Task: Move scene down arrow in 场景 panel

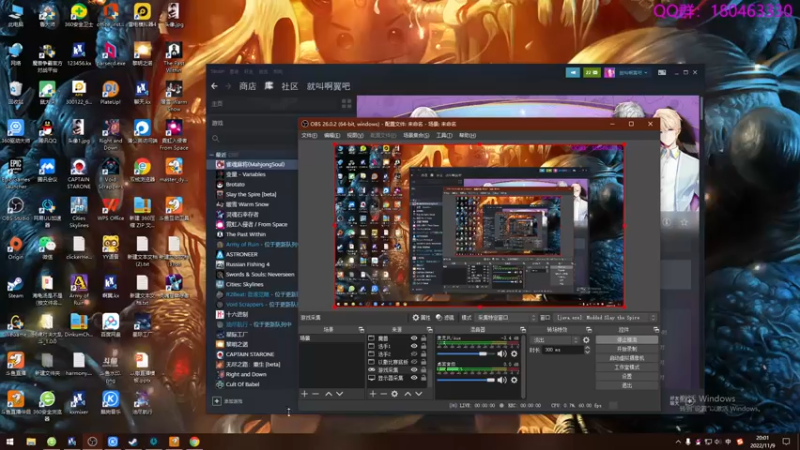Action: tap(339, 394)
